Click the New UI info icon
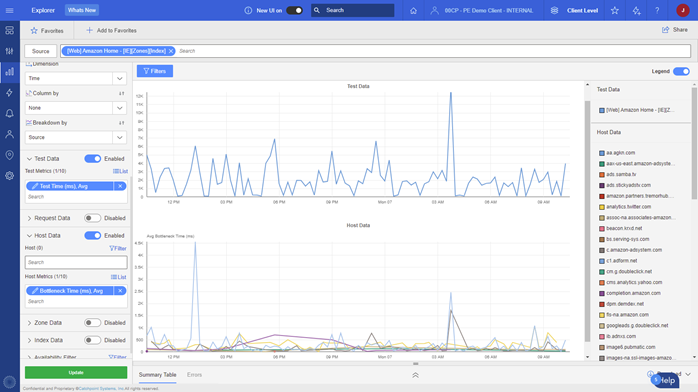698x392 pixels. 248,10
